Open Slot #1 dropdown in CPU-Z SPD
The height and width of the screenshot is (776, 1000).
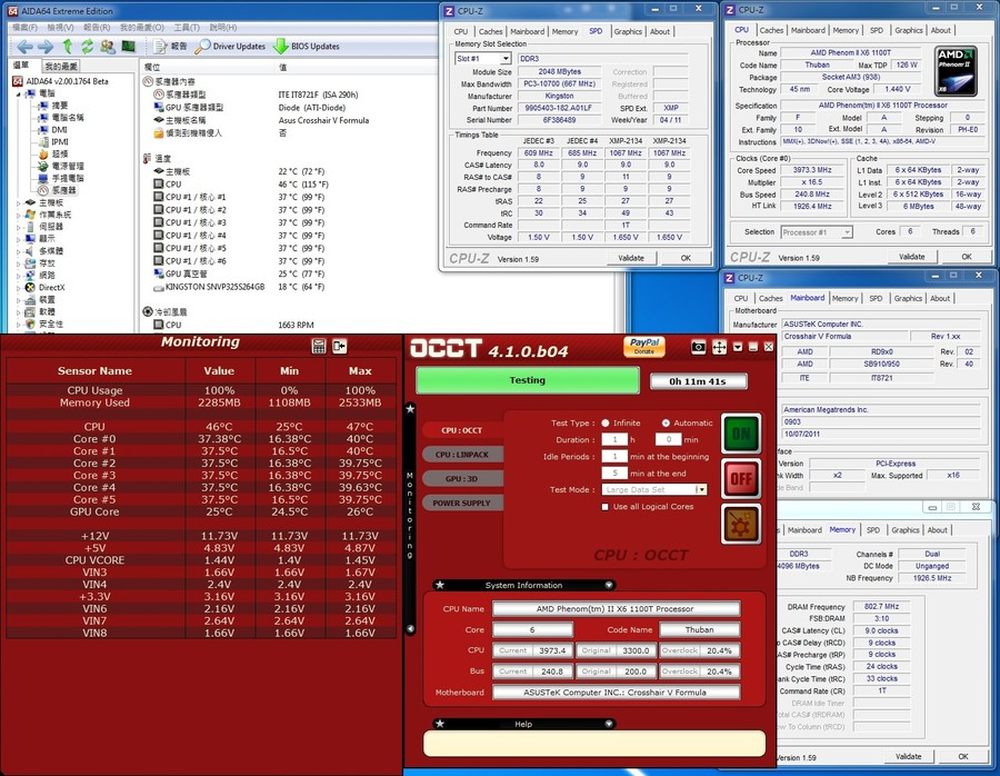[506, 59]
